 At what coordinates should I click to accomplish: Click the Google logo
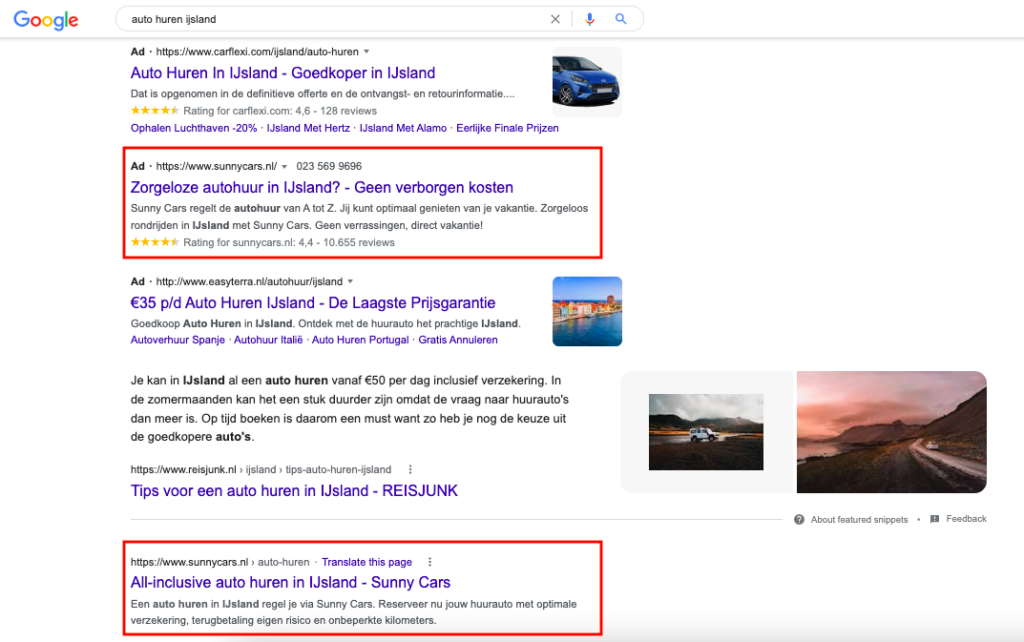pyautogui.click(x=46, y=20)
